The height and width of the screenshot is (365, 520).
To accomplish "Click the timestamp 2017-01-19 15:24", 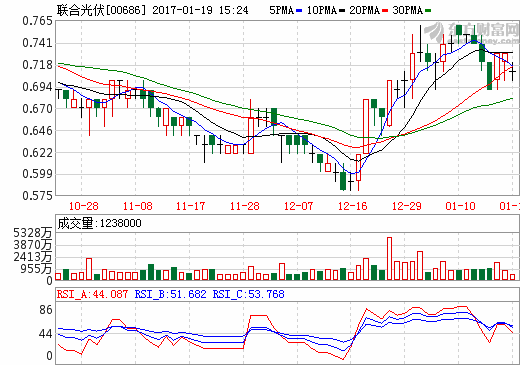I will 200,10.
